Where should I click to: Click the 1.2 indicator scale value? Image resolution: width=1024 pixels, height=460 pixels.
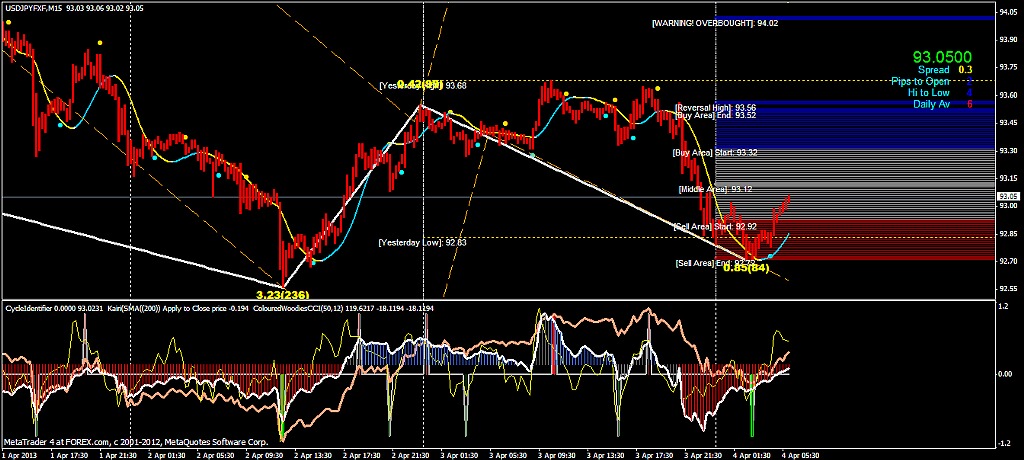click(1003, 304)
